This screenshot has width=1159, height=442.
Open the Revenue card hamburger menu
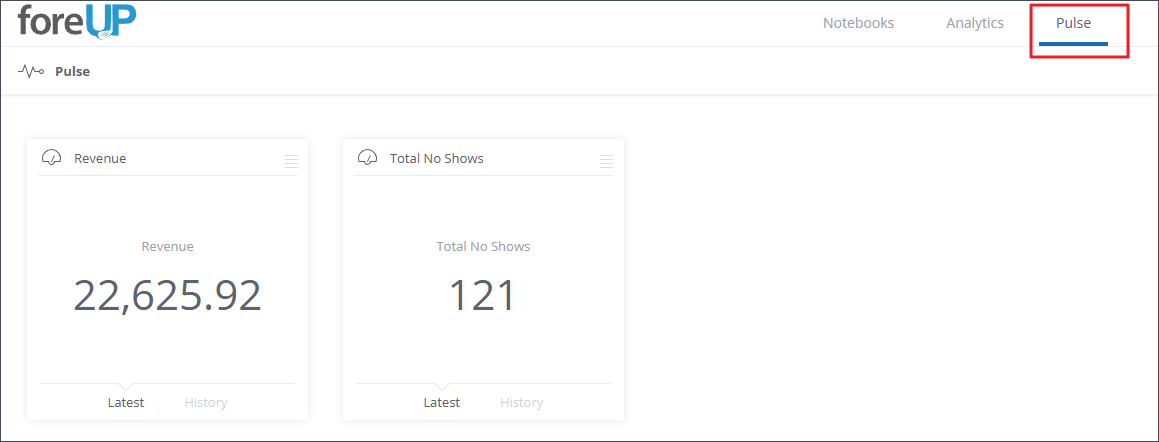291,161
